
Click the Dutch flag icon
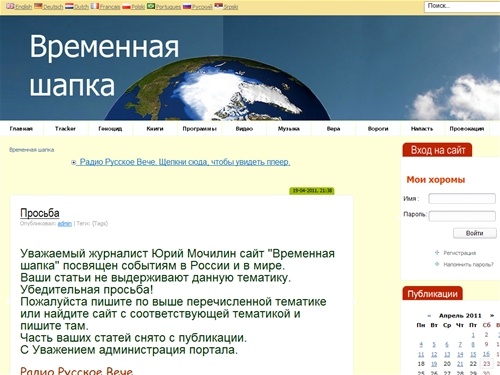[x=69, y=6]
